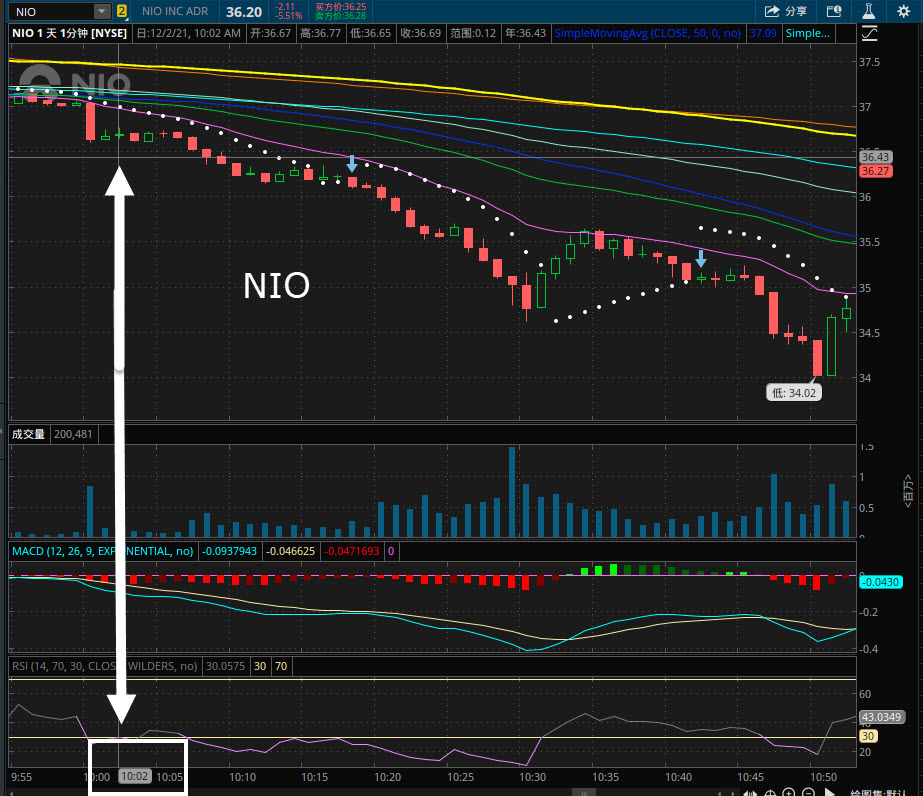
Task: Click the RSI oversold value 30 in header
Action: tap(260, 666)
